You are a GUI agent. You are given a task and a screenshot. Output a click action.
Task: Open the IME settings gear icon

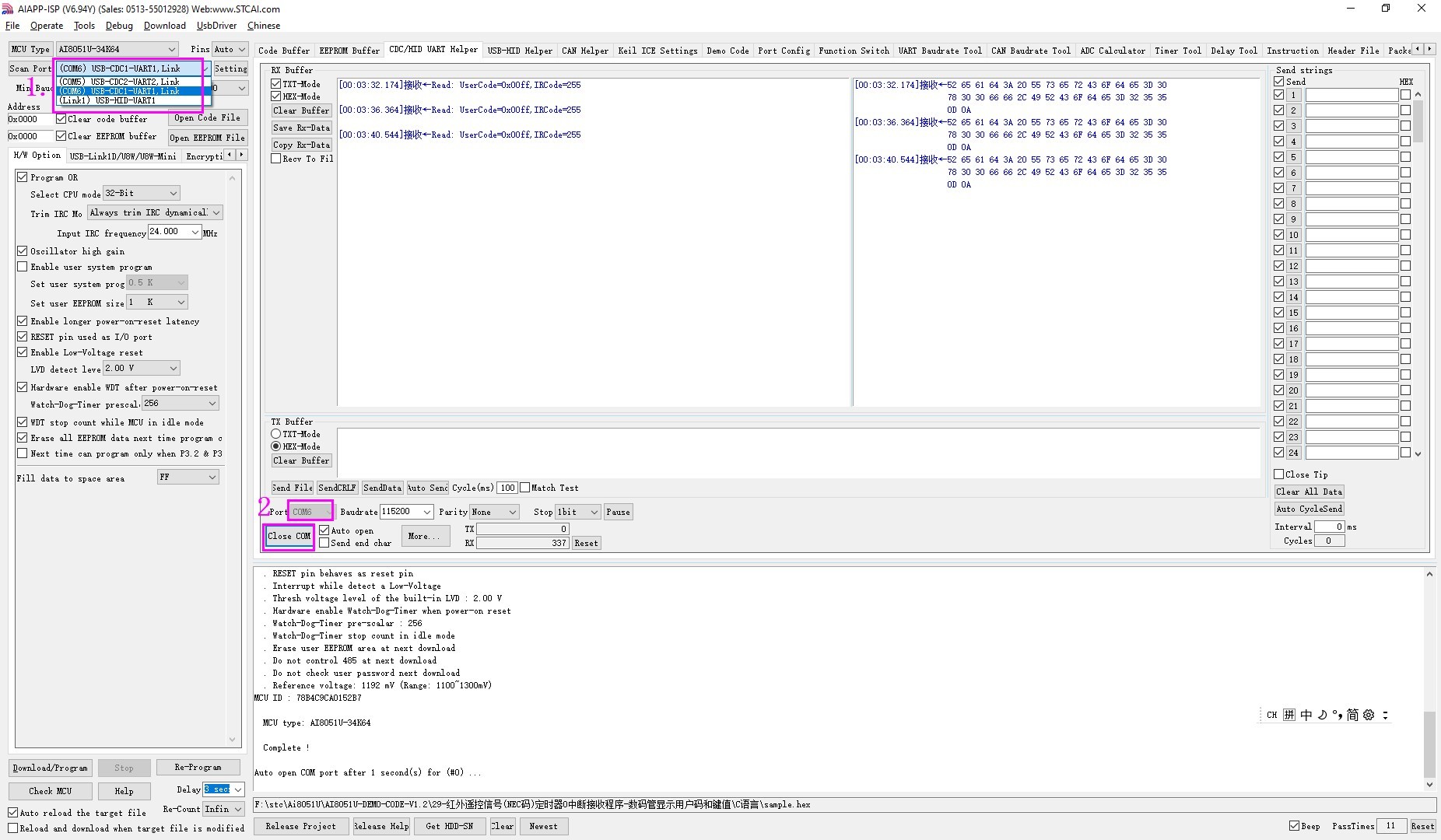(x=1369, y=715)
